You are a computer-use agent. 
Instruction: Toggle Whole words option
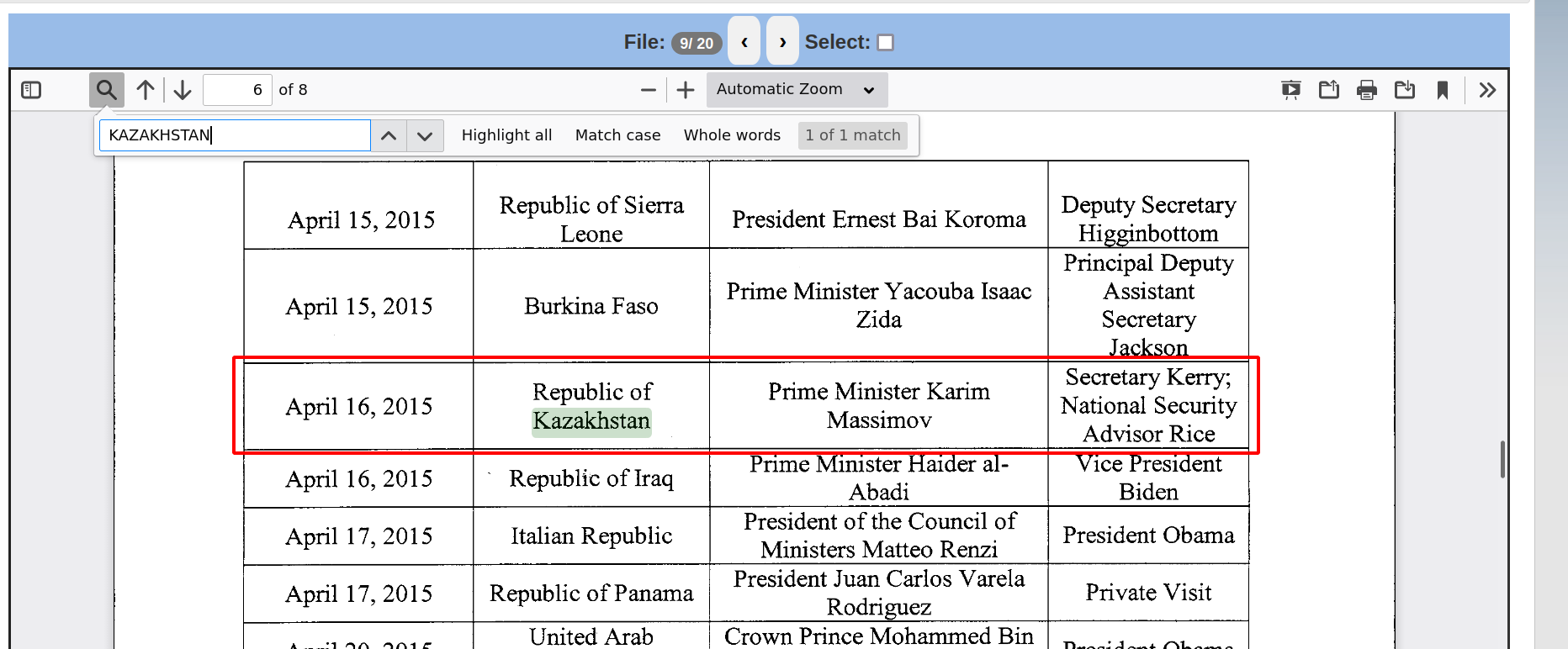click(732, 135)
